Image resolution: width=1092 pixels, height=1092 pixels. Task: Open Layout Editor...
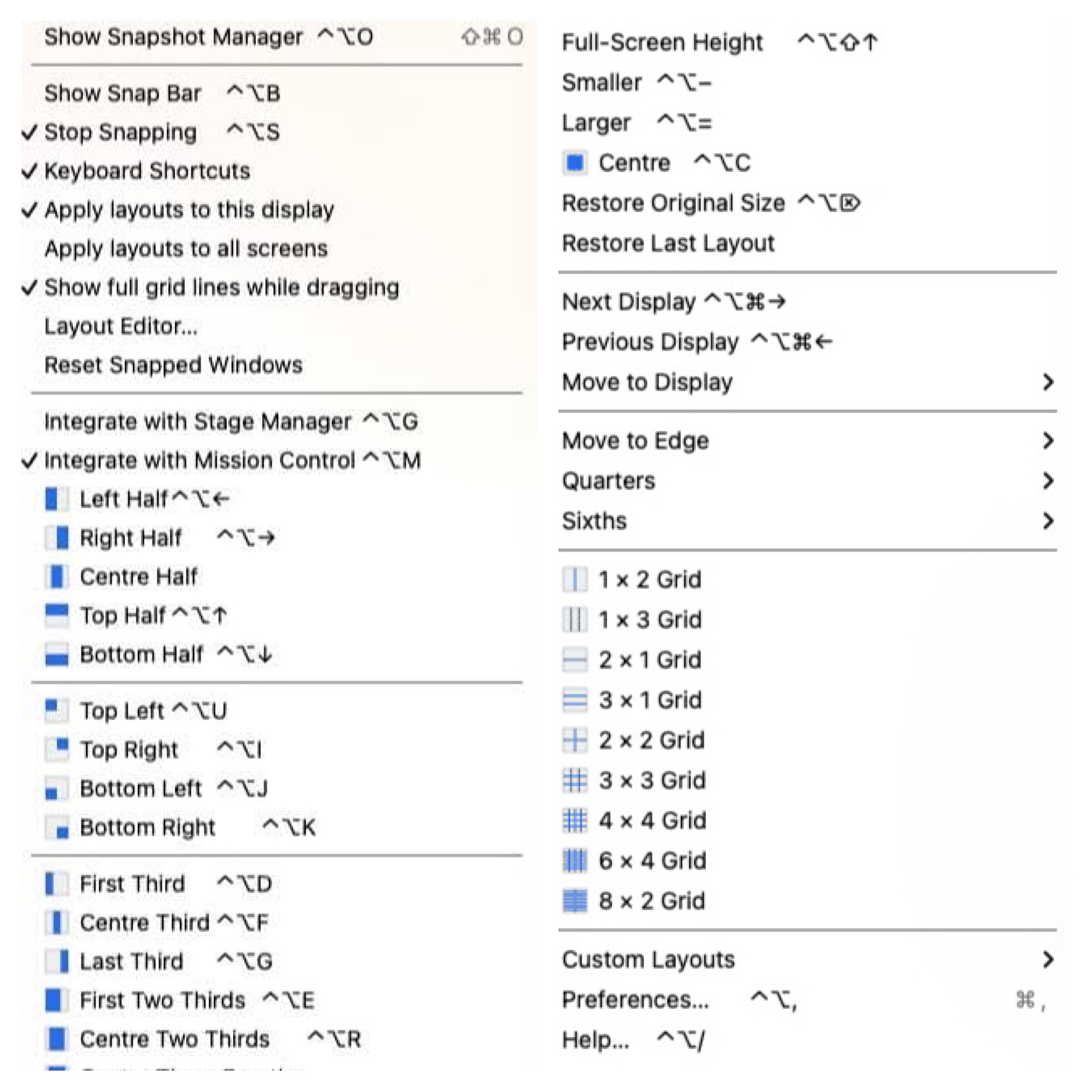[121, 326]
